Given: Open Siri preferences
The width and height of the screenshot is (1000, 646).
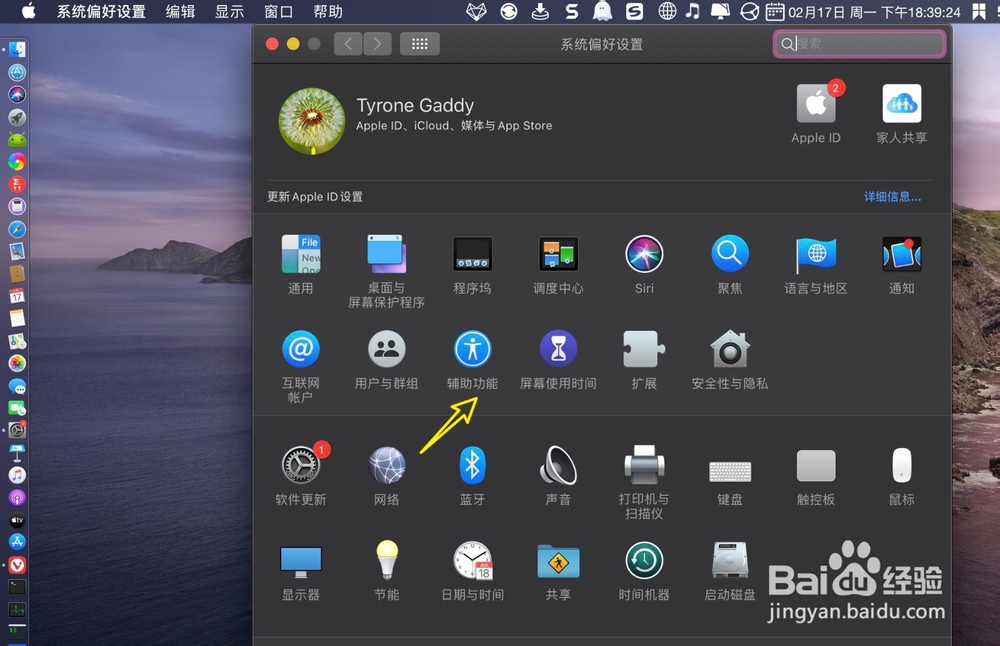Looking at the screenshot, I should 643,255.
